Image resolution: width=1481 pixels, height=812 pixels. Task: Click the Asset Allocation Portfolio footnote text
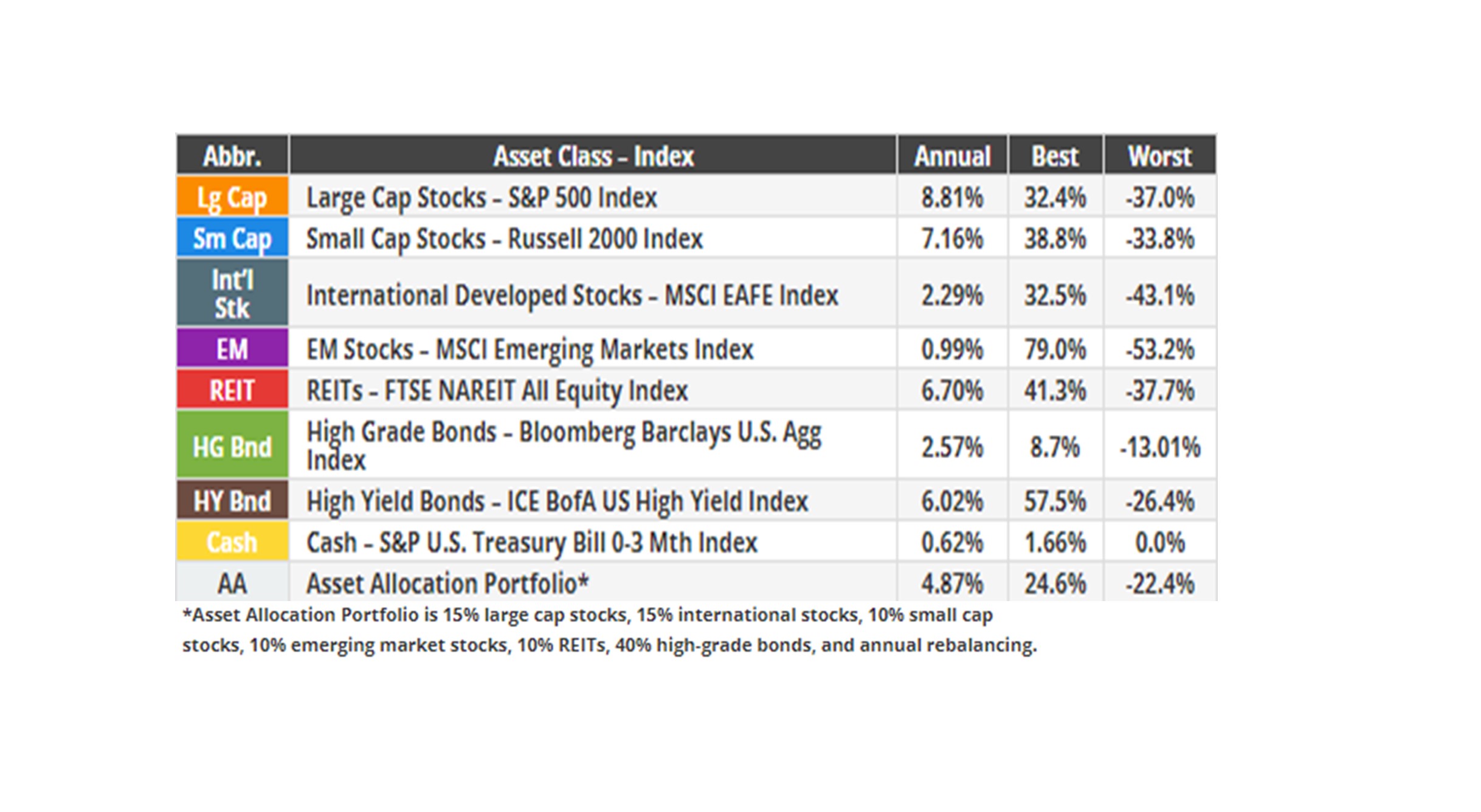point(608,630)
